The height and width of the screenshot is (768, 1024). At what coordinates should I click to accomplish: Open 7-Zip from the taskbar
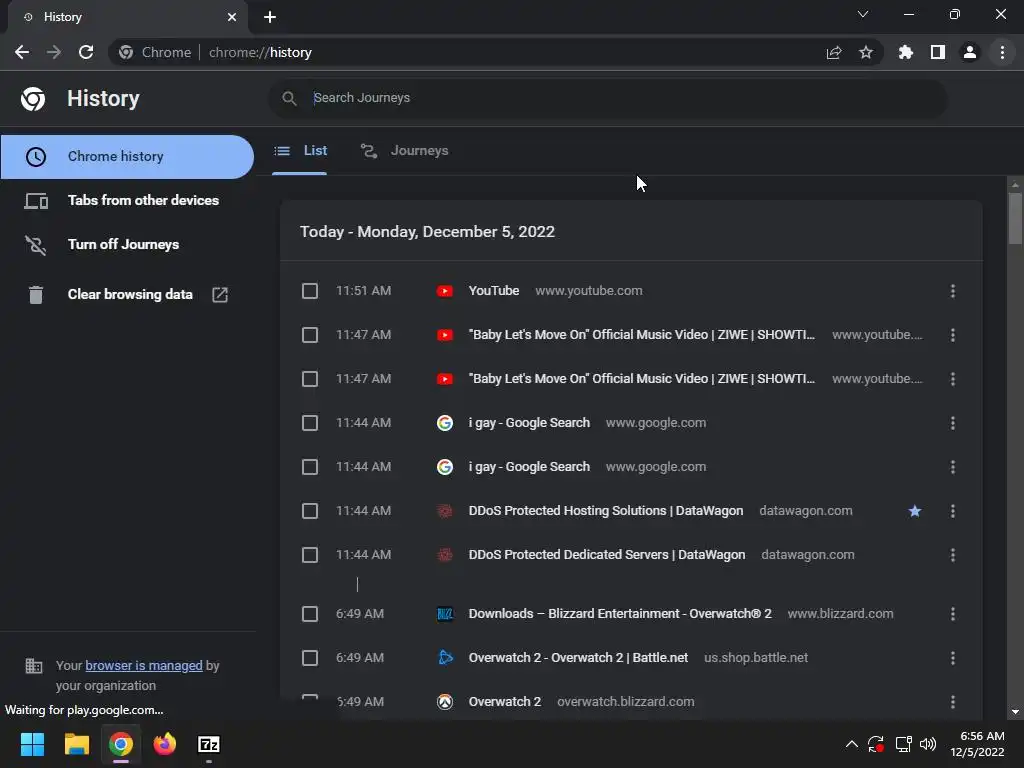point(208,744)
